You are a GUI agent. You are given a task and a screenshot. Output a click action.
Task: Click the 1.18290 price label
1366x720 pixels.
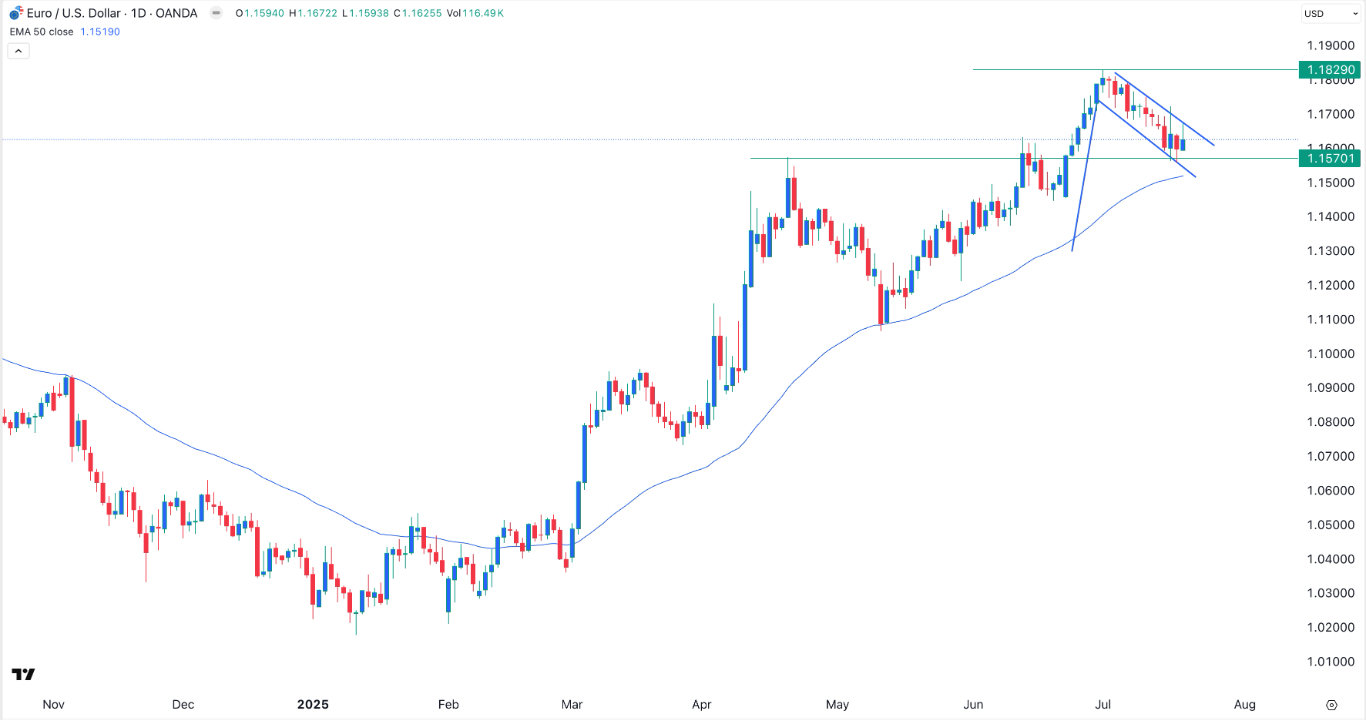coord(1328,70)
